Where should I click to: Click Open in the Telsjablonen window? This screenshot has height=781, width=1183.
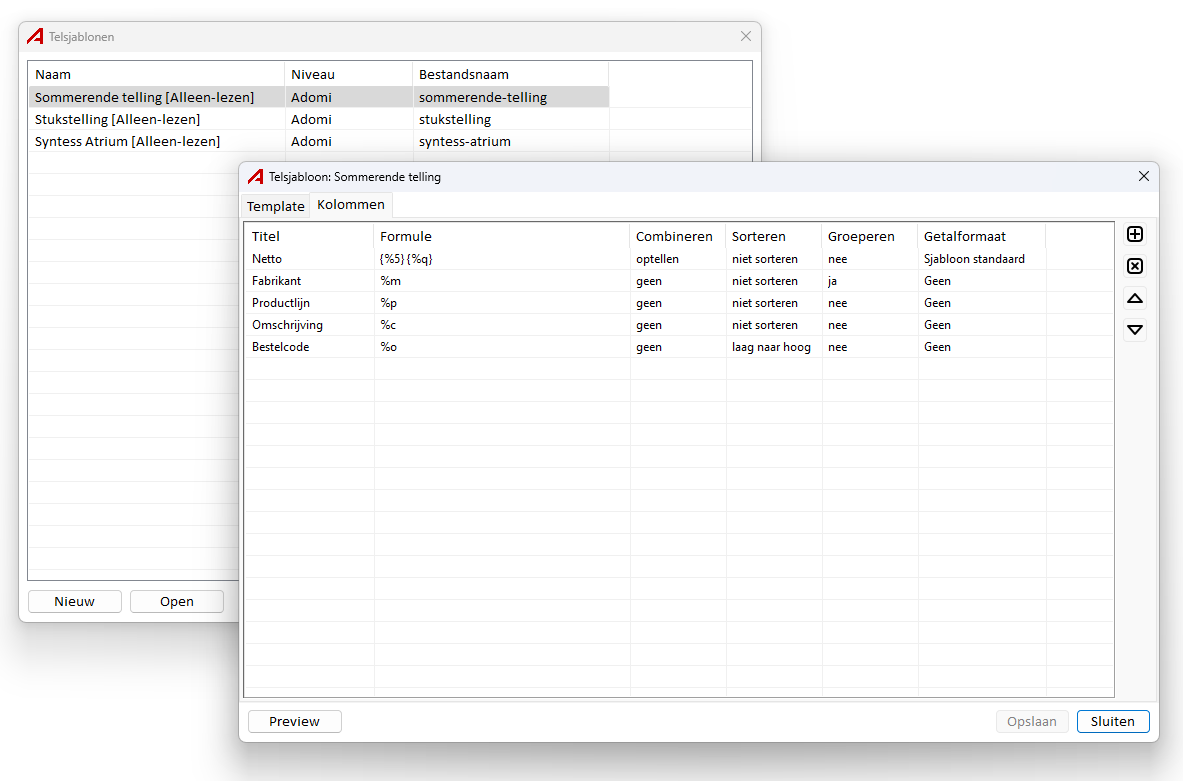[x=177, y=601]
